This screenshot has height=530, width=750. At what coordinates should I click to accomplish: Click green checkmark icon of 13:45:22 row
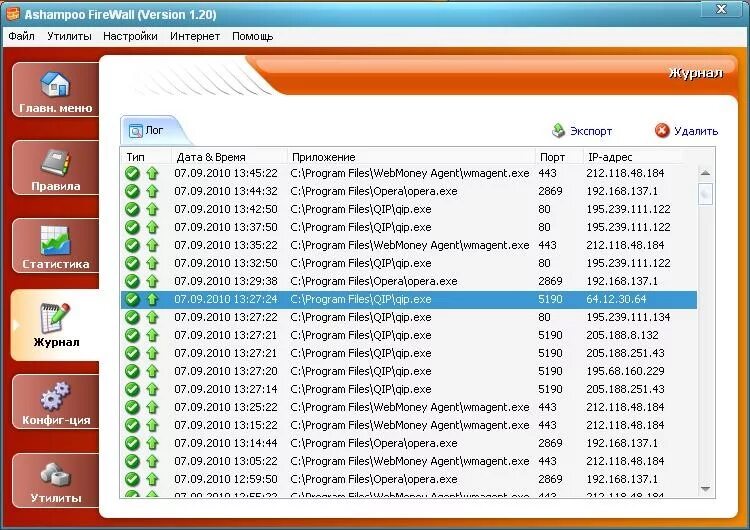pyautogui.click(x=132, y=173)
